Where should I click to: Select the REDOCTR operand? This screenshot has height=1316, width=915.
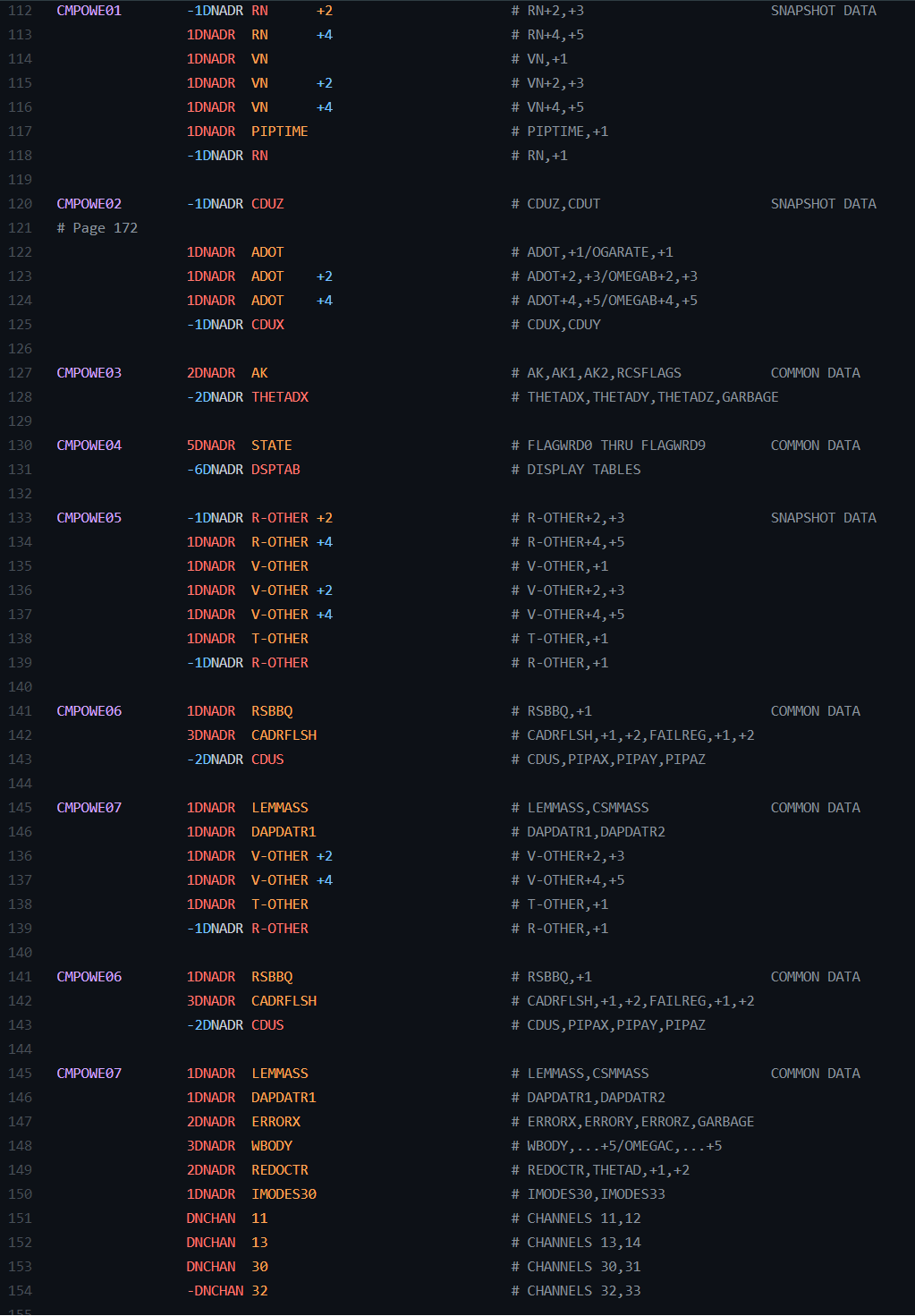pos(279,1170)
